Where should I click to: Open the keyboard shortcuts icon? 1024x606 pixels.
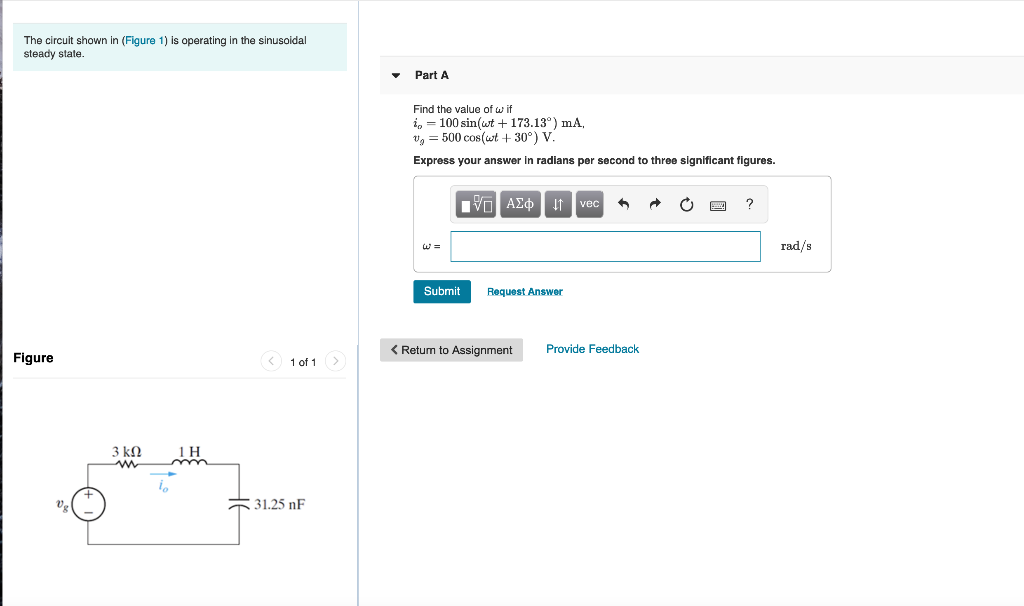[719, 203]
